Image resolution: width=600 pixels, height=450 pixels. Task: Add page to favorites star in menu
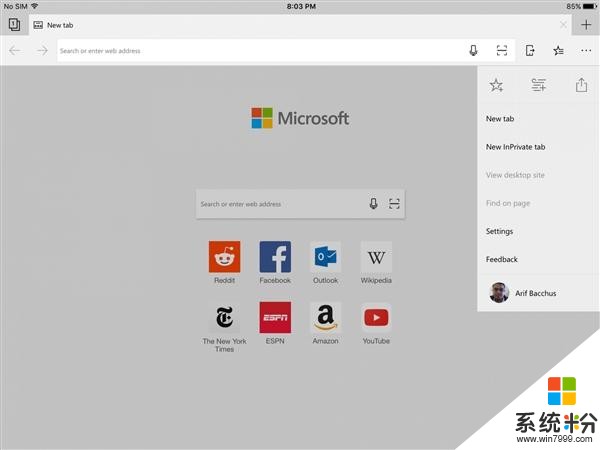tap(496, 85)
